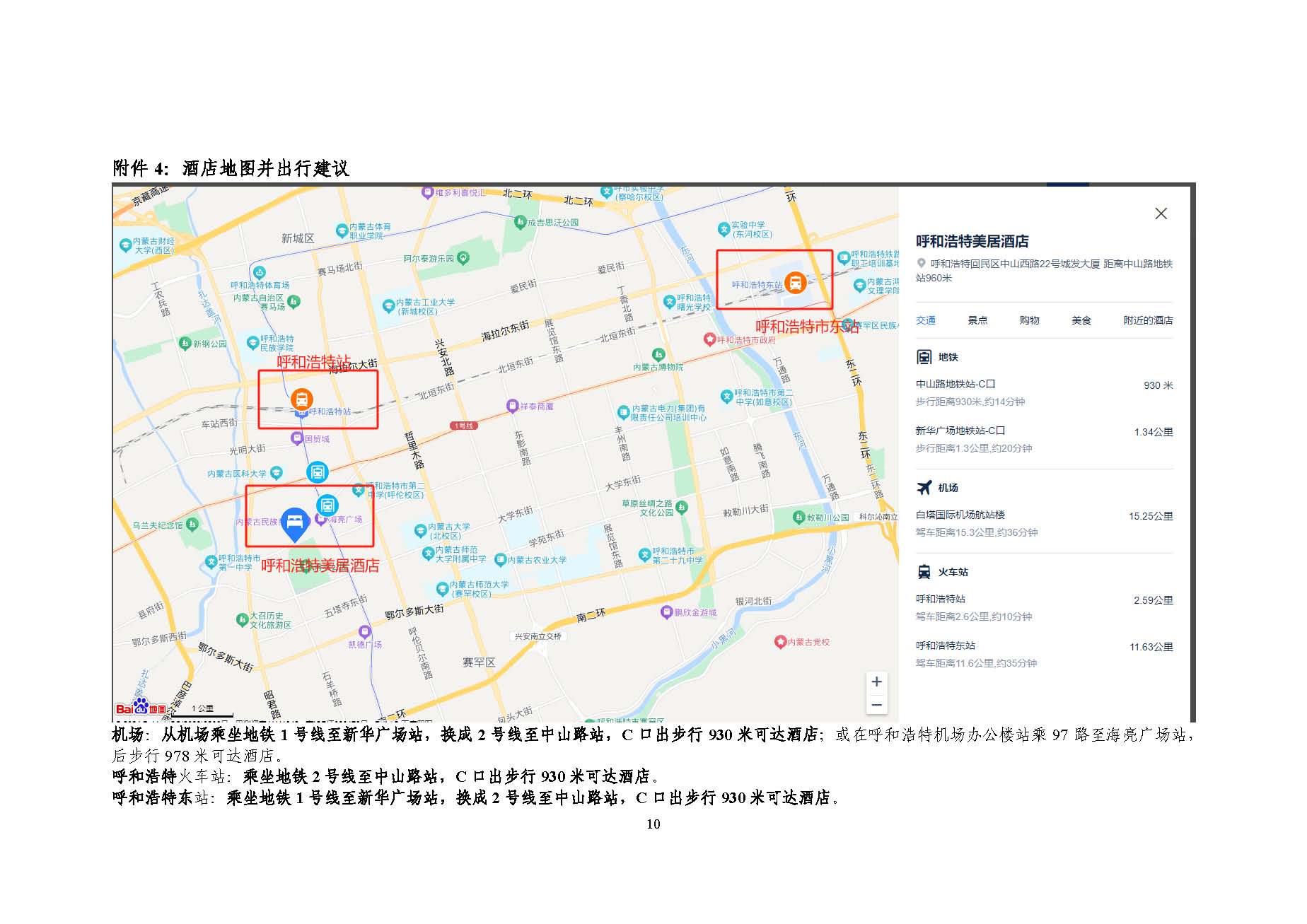The height and width of the screenshot is (924, 1307).
Task: Click the 内蒙古博物院 park marker
Action: click(658, 354)
